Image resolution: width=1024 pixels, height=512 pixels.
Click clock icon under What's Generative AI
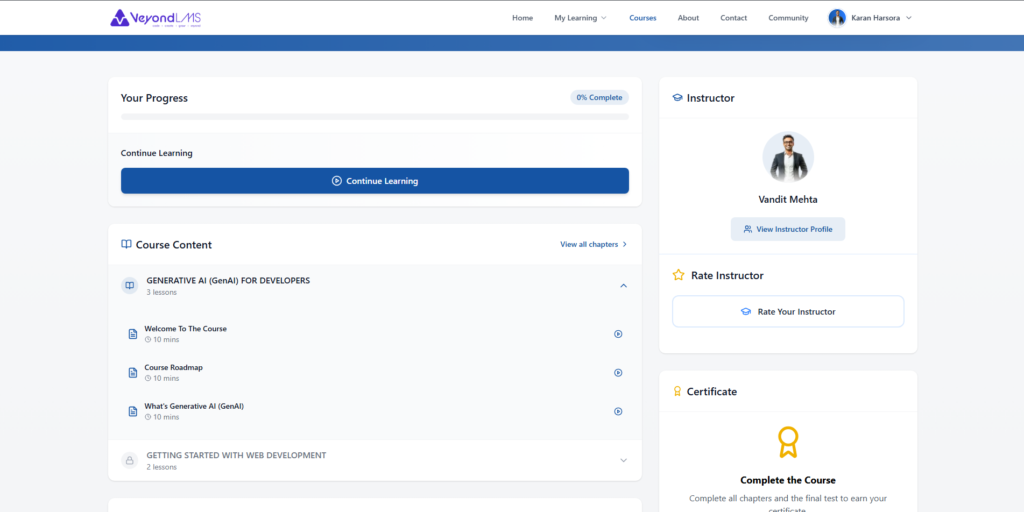point(148,417)
